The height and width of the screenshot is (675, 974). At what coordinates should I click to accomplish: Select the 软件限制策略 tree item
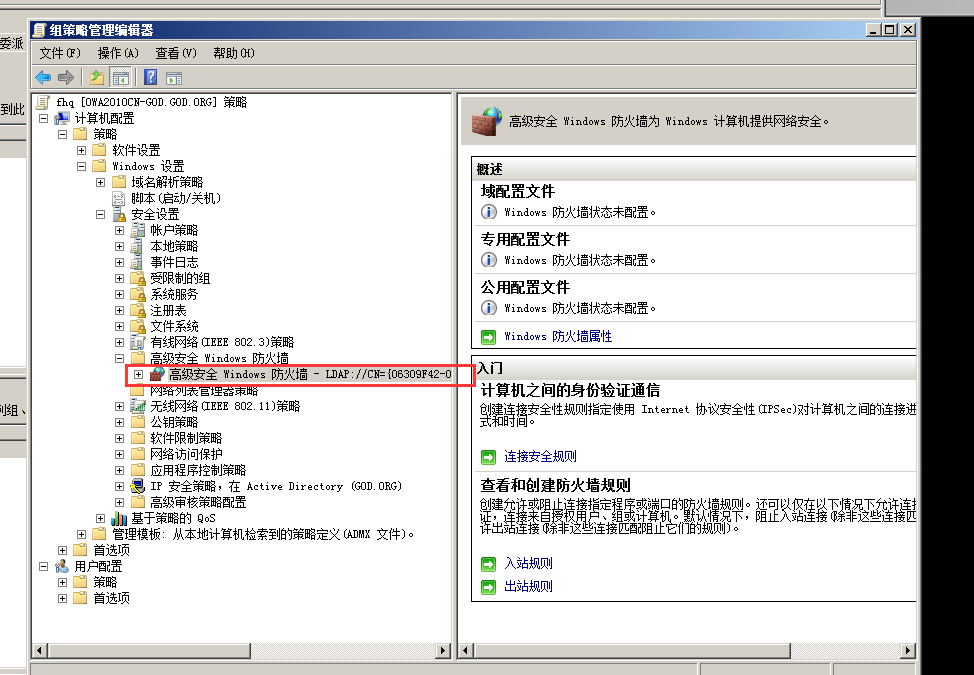[186, 438]
